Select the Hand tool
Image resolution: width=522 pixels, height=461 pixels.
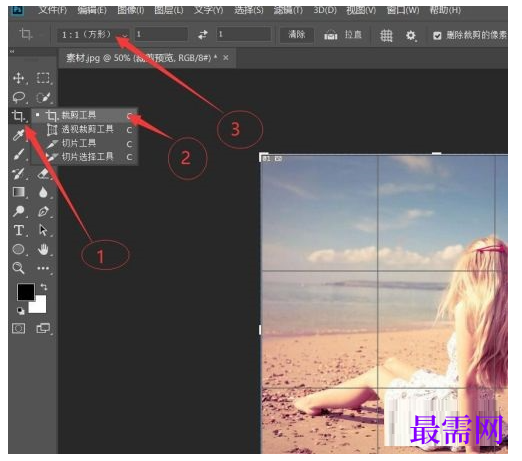43,249
